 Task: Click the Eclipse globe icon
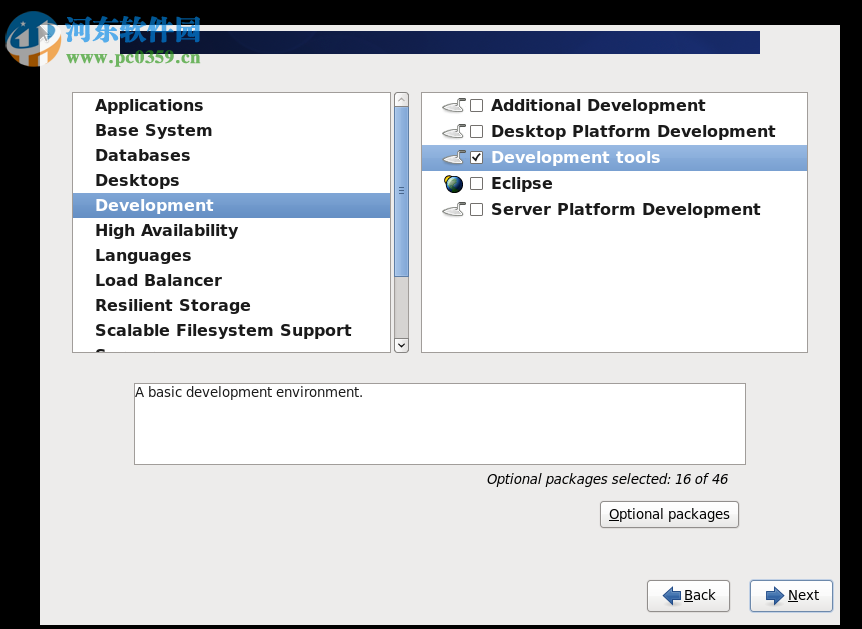(454, 183)
